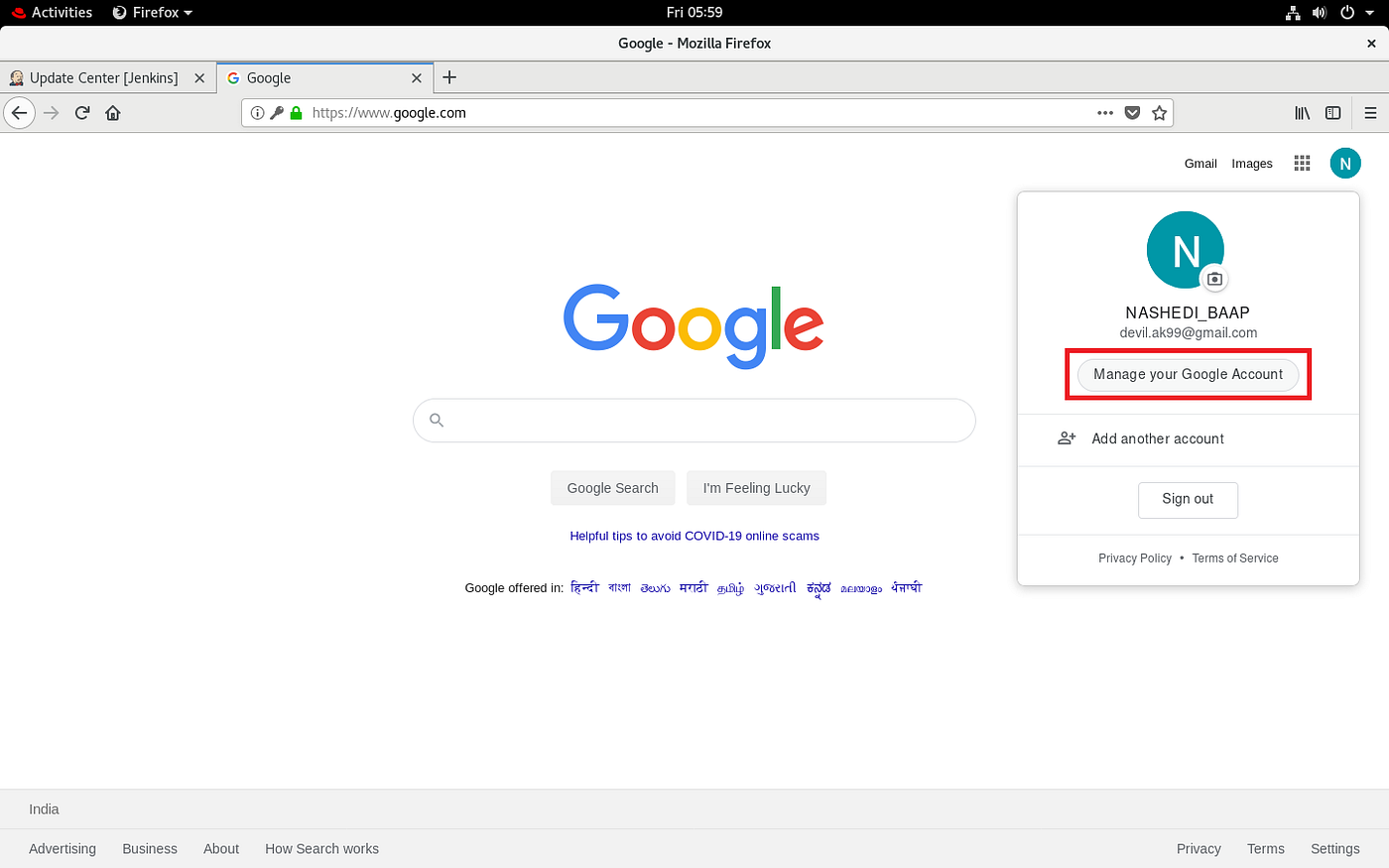Open a new tab with plus
The height and width of the screenshot is (868, 1389).
449,77
